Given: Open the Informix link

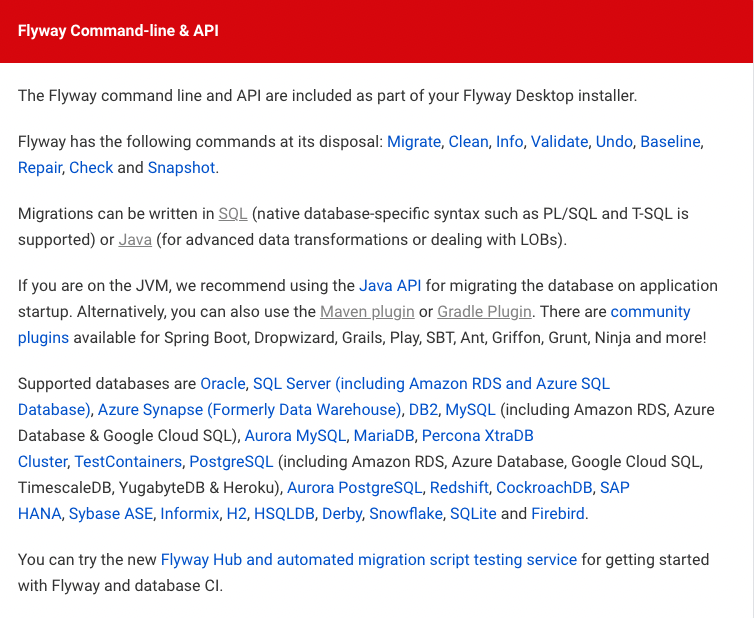Looking at the screenshot, I should coord(189,514).
